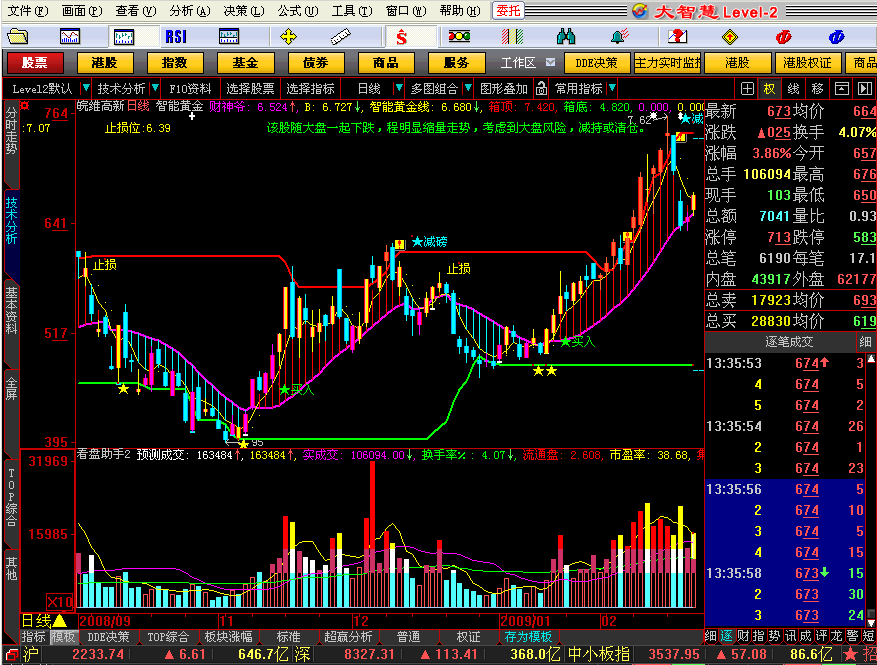Select the 财 finance tab in bottom right
Image resolution: width=877 pixels, height=665 pixels.
pyautogui.click(x=743, y=636)
